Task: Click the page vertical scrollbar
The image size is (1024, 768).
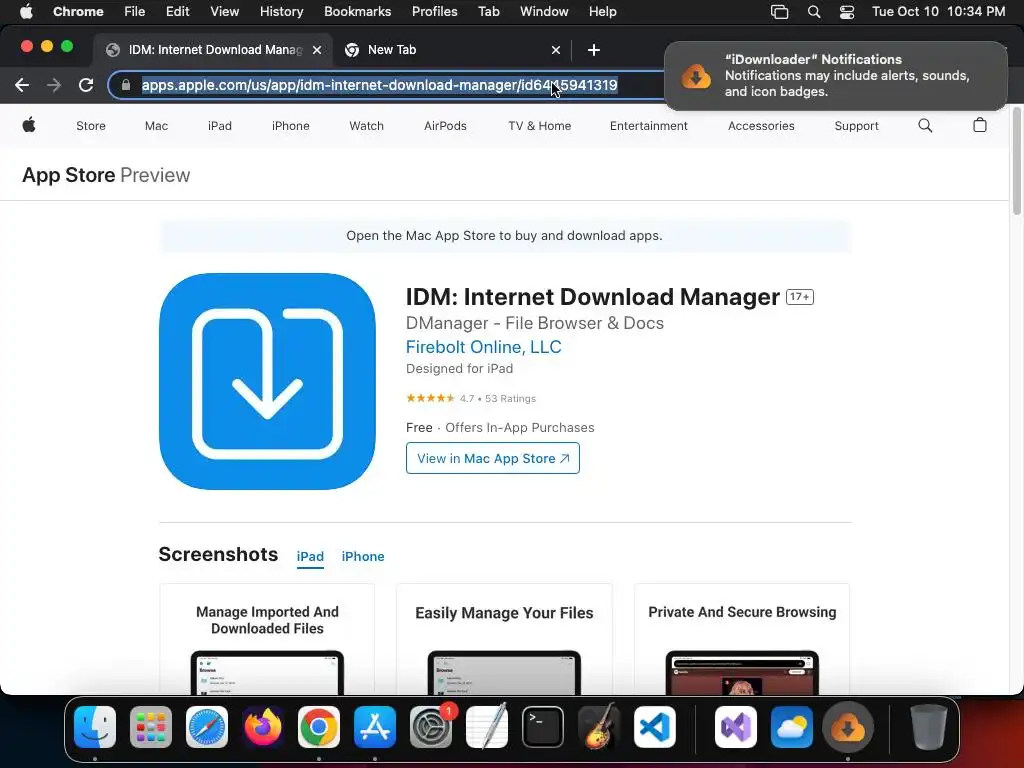Action: [1016, 162]
